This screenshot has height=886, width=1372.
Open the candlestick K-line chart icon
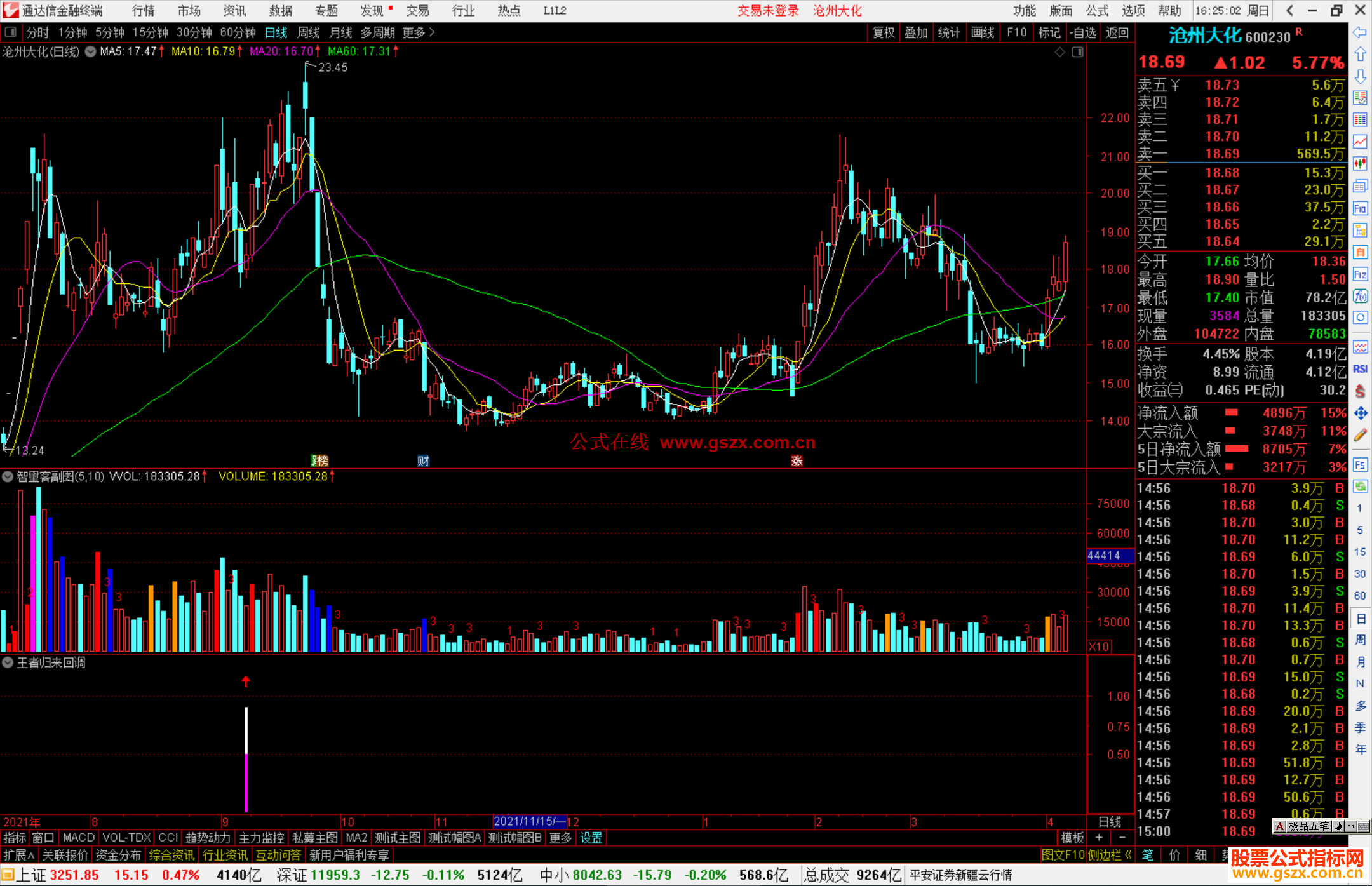(1360, 164)
